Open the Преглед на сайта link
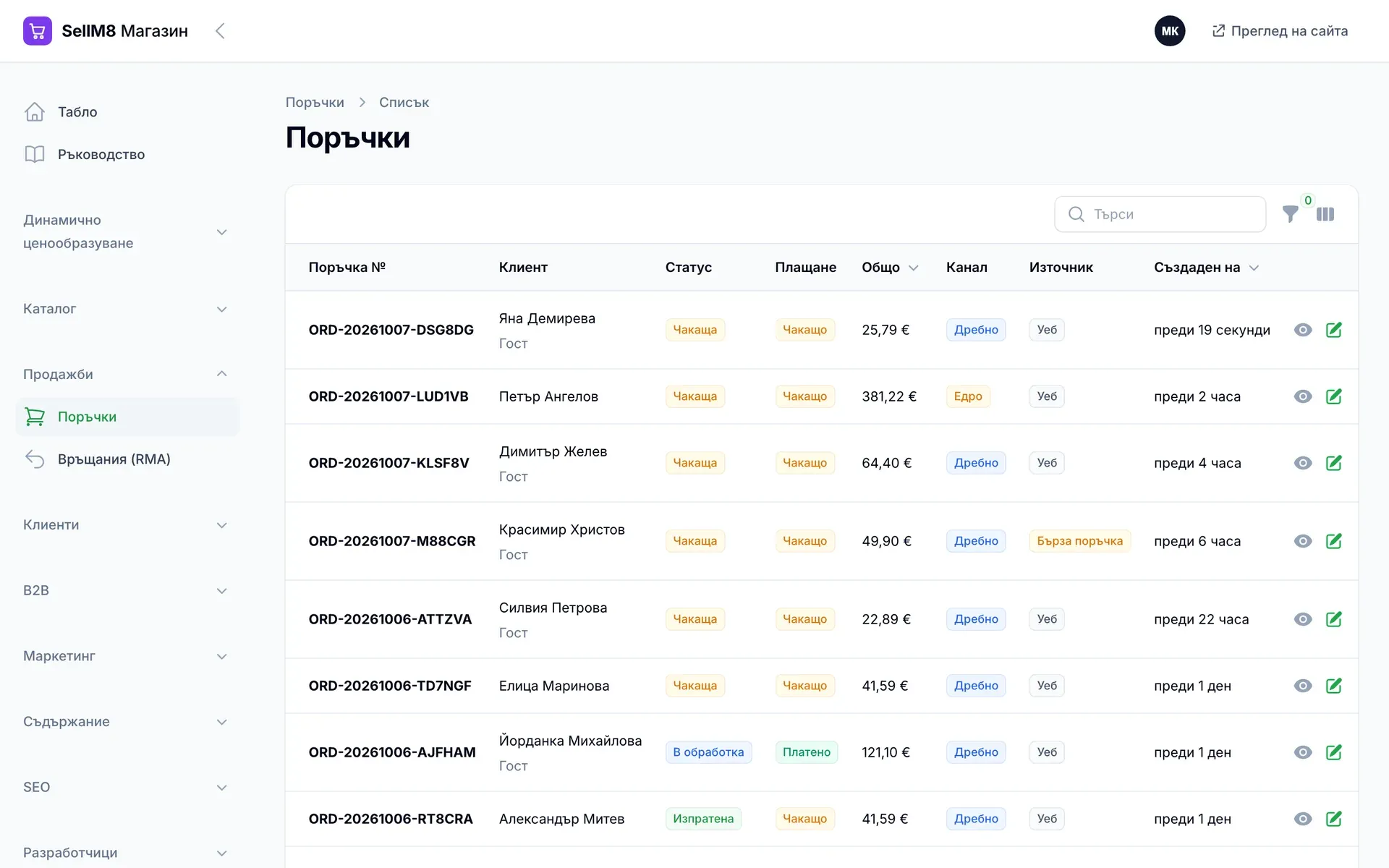Image resolution: width=1389 pixels, height=868 pixels. pyautogui.click(x=1280, y=31)
